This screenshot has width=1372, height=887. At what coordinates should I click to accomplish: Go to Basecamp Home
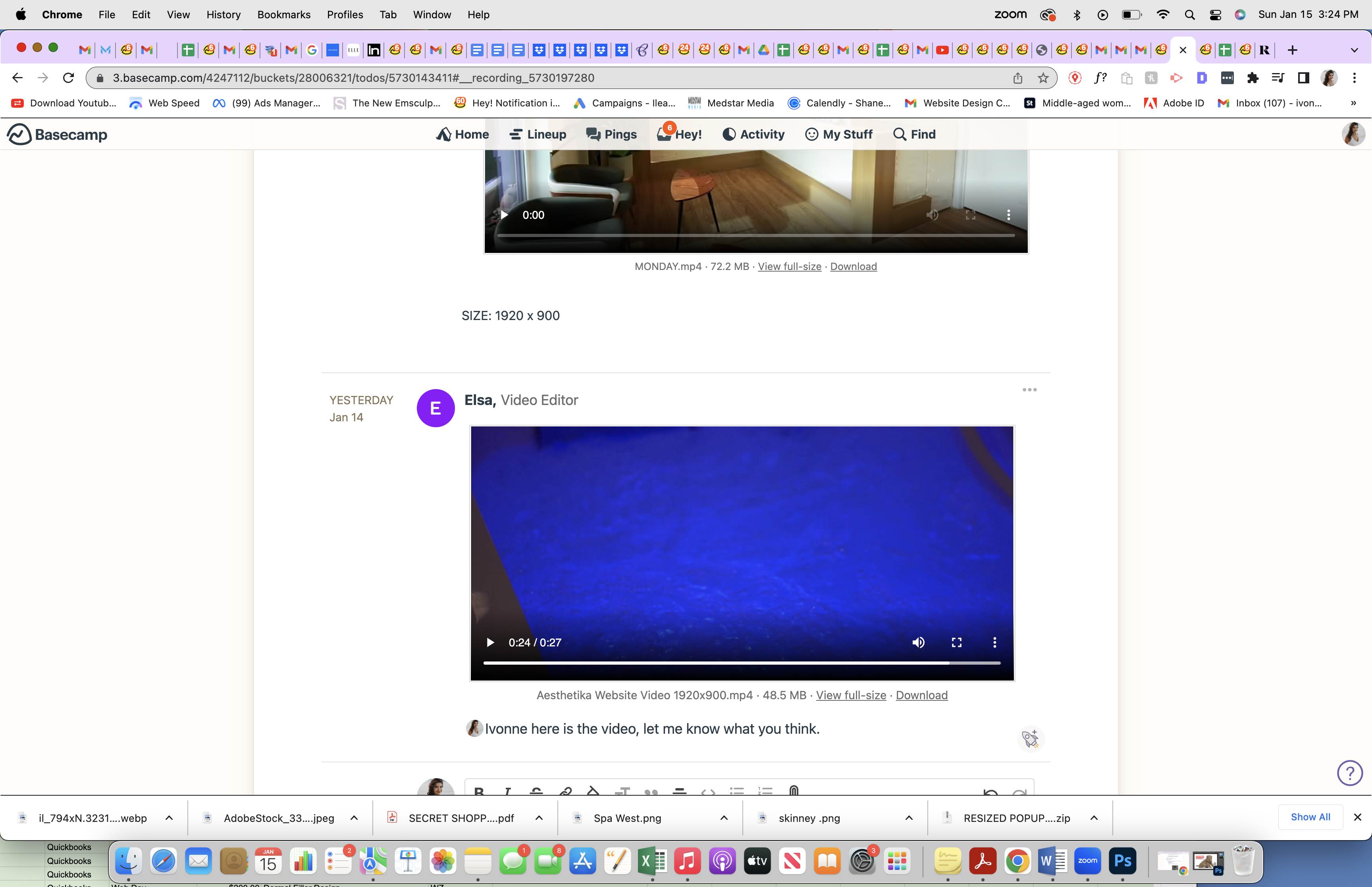click(x=462, y=134)
